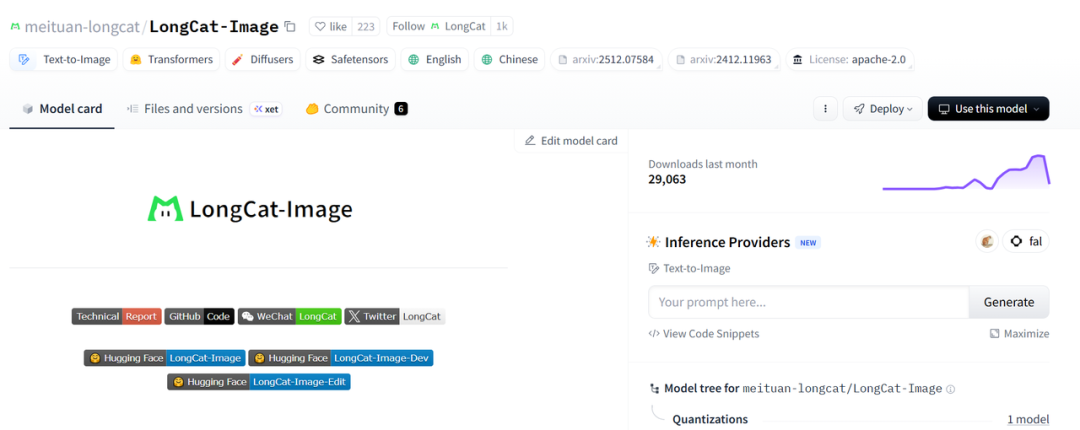Expand the Deploy dropdown
This screenshot has width=1080, height=430.
(x=882, y=109)
